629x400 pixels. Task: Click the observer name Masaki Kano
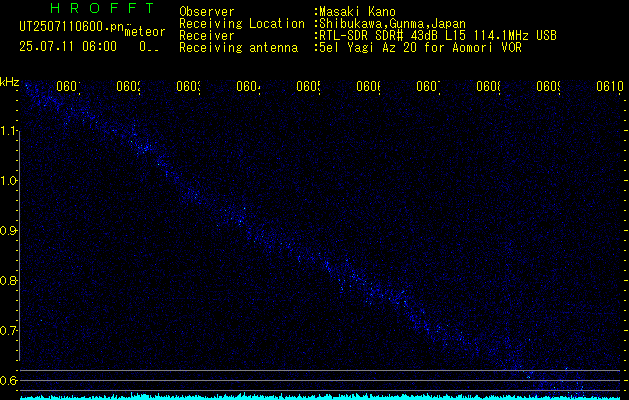click(x=357, y=12)
